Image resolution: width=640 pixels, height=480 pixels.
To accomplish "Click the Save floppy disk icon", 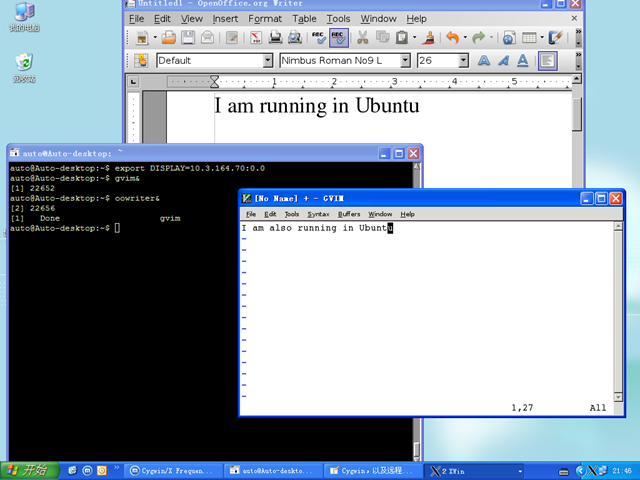I will click(x=188, y=38).
